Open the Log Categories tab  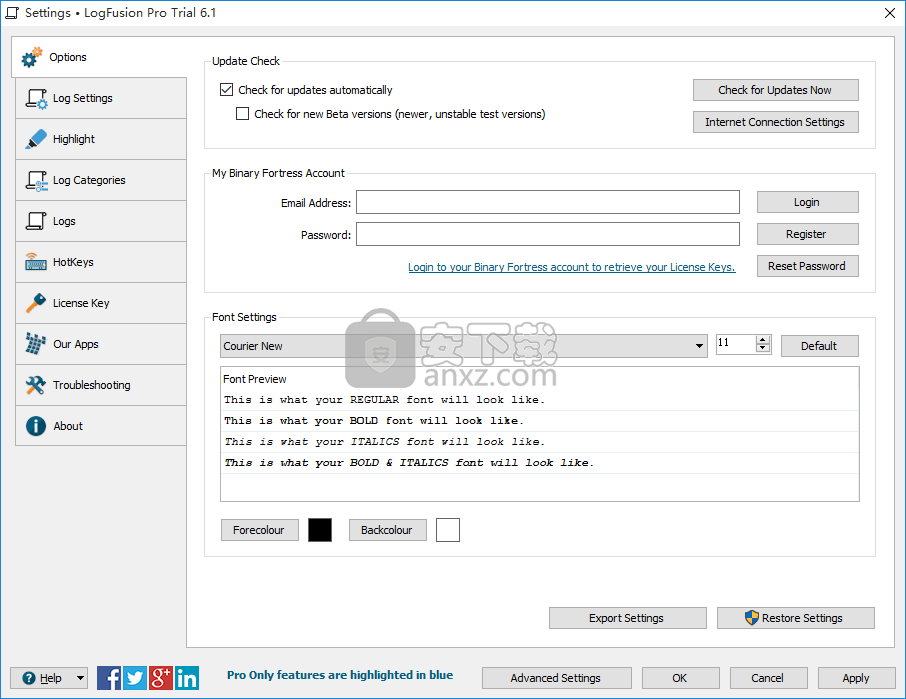pos(101,180)
